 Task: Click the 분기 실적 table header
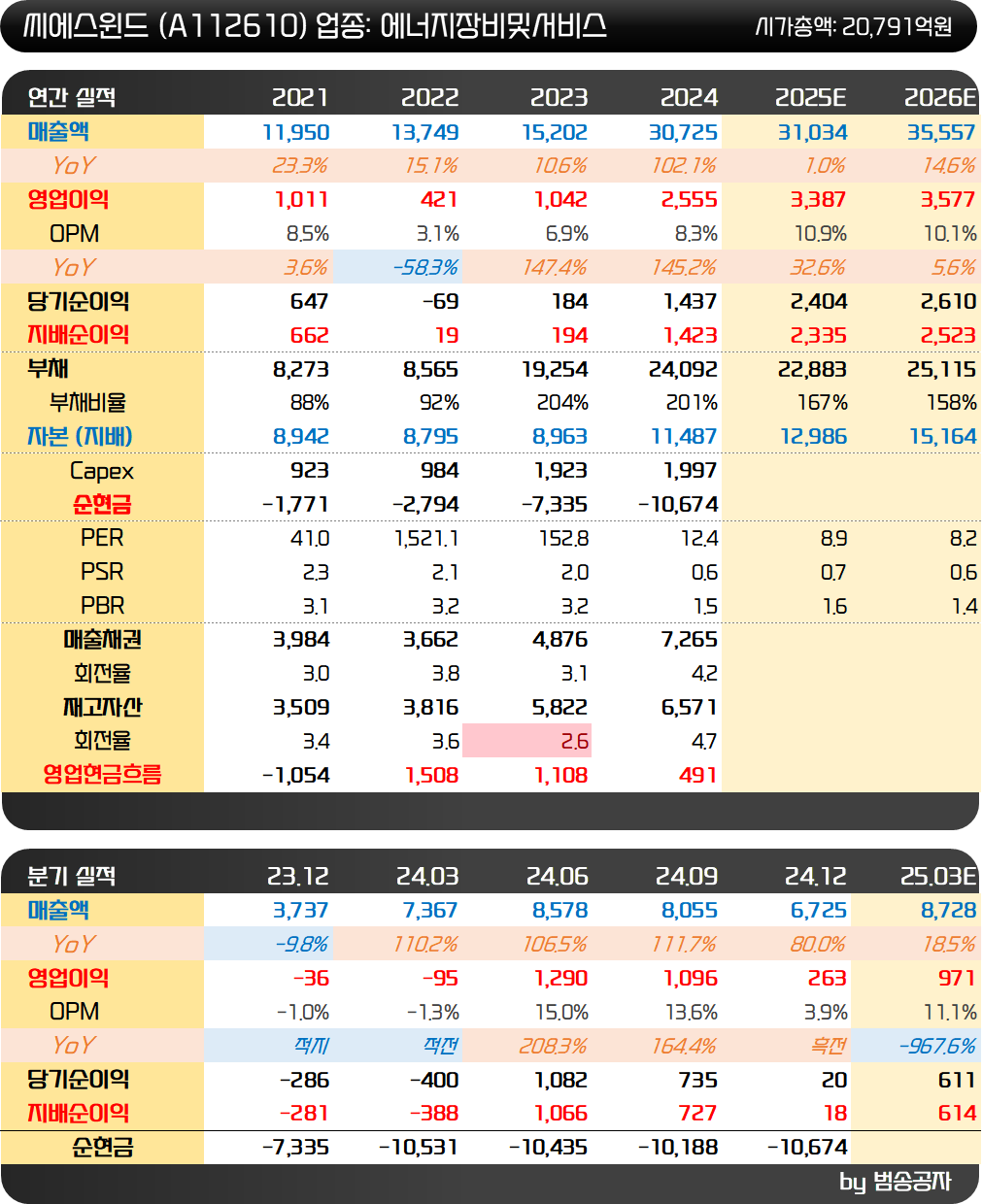point(72,876)
